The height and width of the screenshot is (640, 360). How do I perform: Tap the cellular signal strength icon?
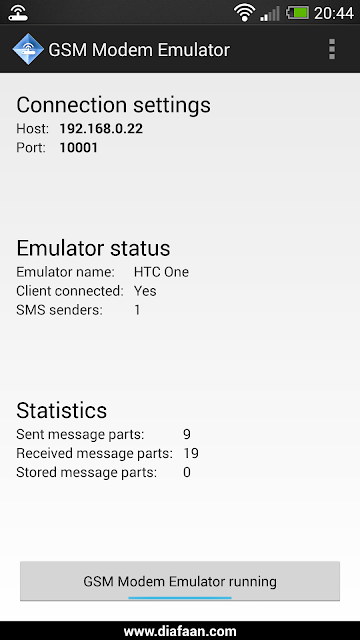[x=270, y=13]
